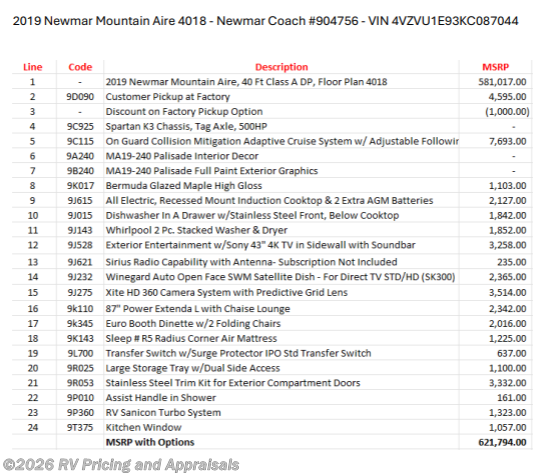Viewport: 560px width, 475px height.
Task: Click the base MSRP 581,017.00 cell
Action: (495, 82)
